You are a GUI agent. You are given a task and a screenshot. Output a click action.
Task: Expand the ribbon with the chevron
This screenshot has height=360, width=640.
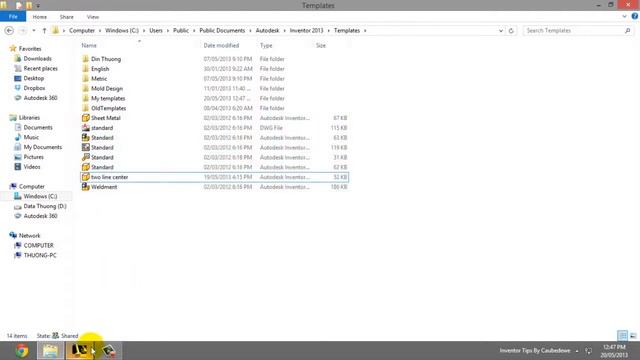coord(624,17)
